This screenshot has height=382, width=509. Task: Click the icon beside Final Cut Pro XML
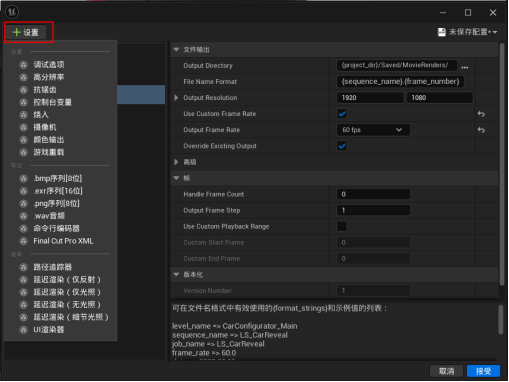[23, 241]
